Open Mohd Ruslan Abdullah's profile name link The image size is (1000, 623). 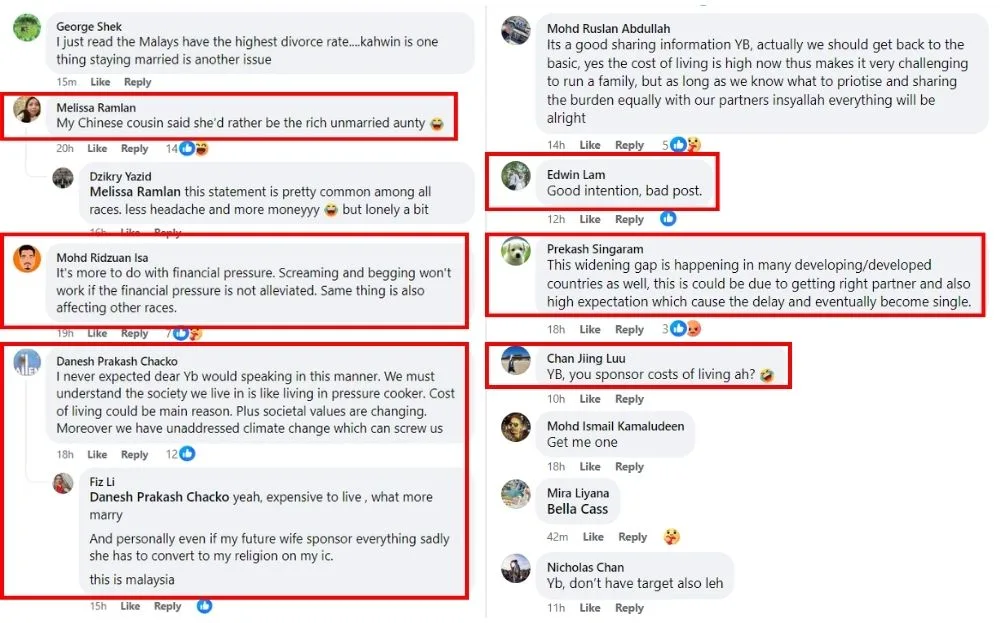click(608, 29)
